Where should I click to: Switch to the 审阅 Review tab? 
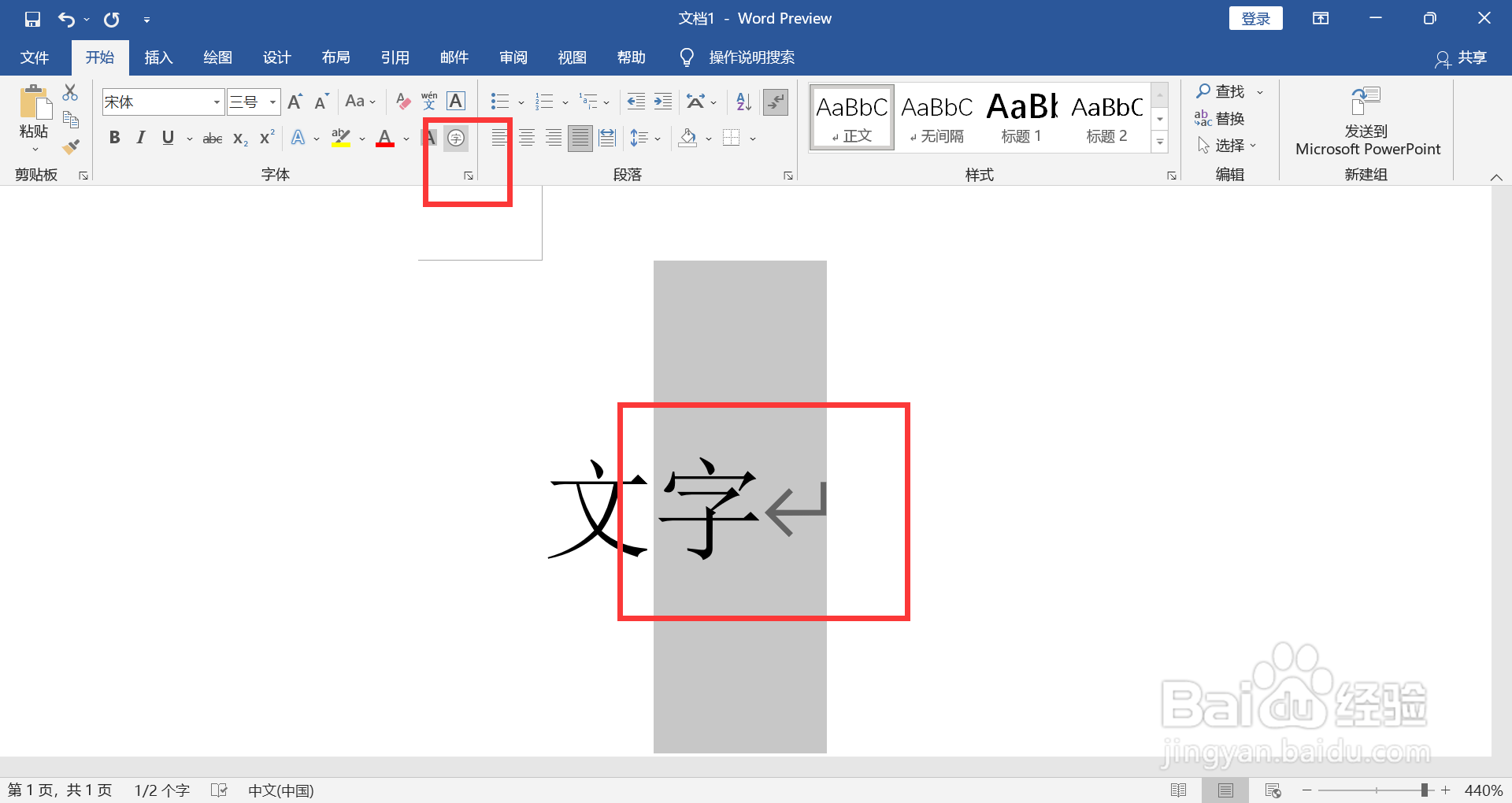[513, 57]
